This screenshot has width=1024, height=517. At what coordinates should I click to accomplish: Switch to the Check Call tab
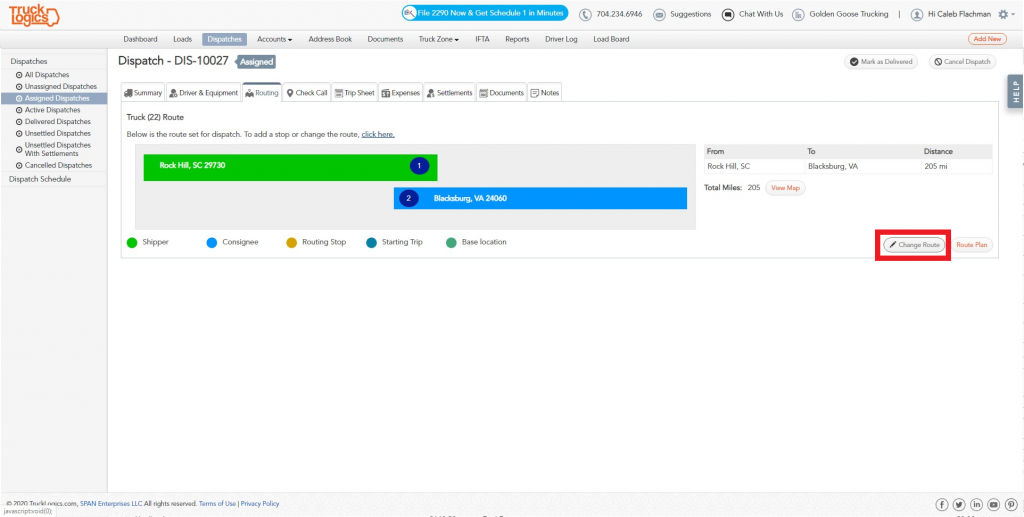click(x=307, y=93)
